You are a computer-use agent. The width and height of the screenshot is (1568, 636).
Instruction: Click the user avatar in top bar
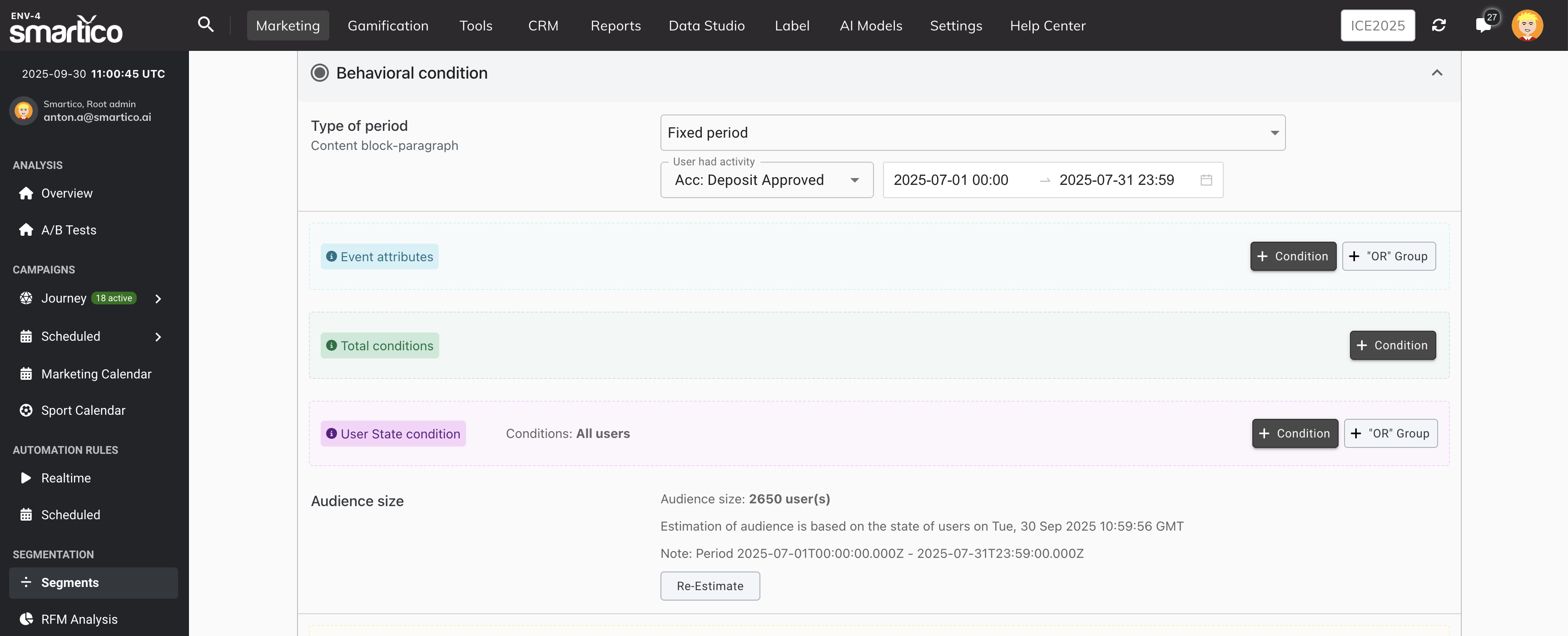[x=1527, y=25]
